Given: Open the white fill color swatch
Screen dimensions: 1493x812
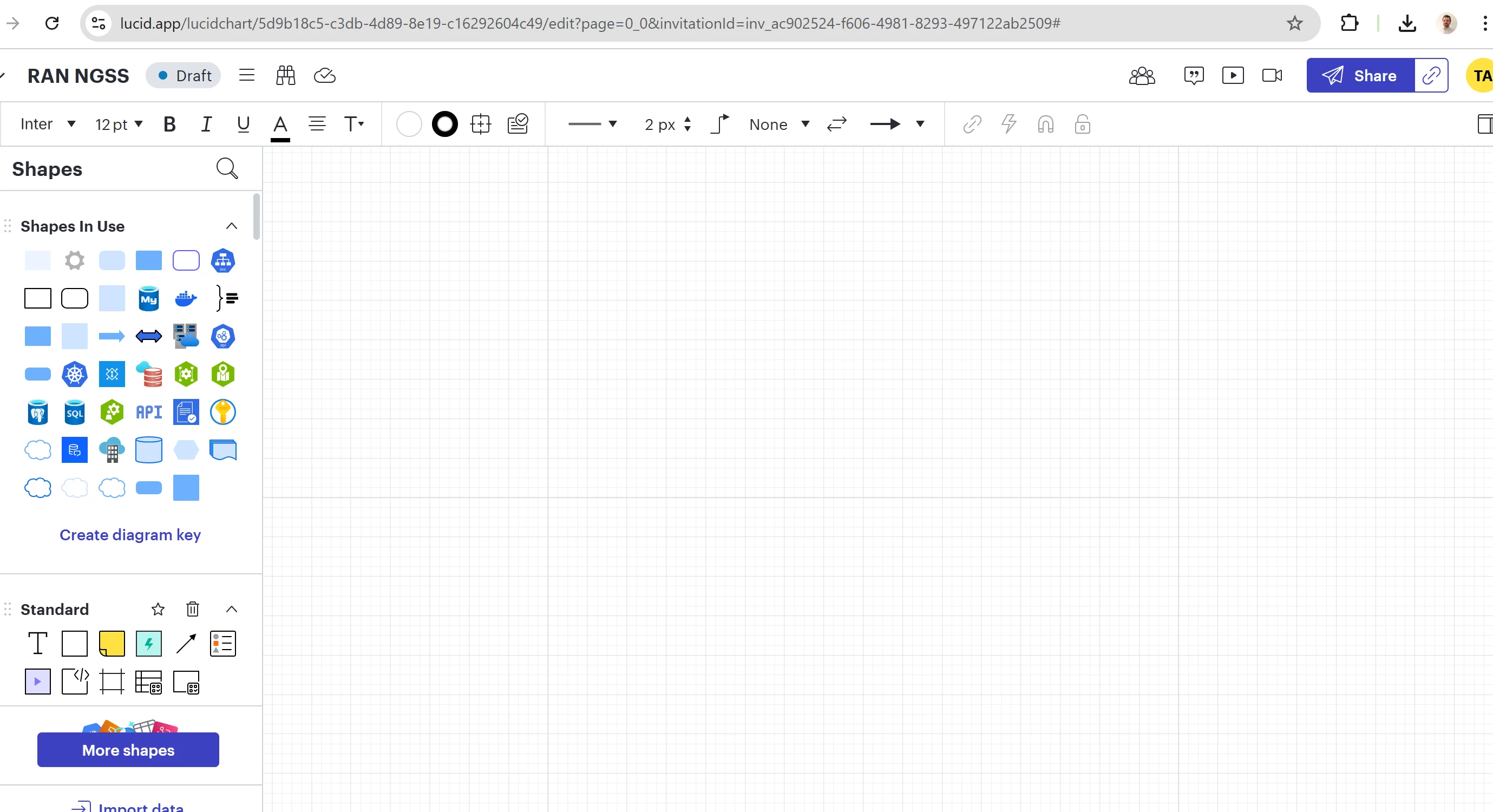Looking at the screenshot, I should (409, 124).
